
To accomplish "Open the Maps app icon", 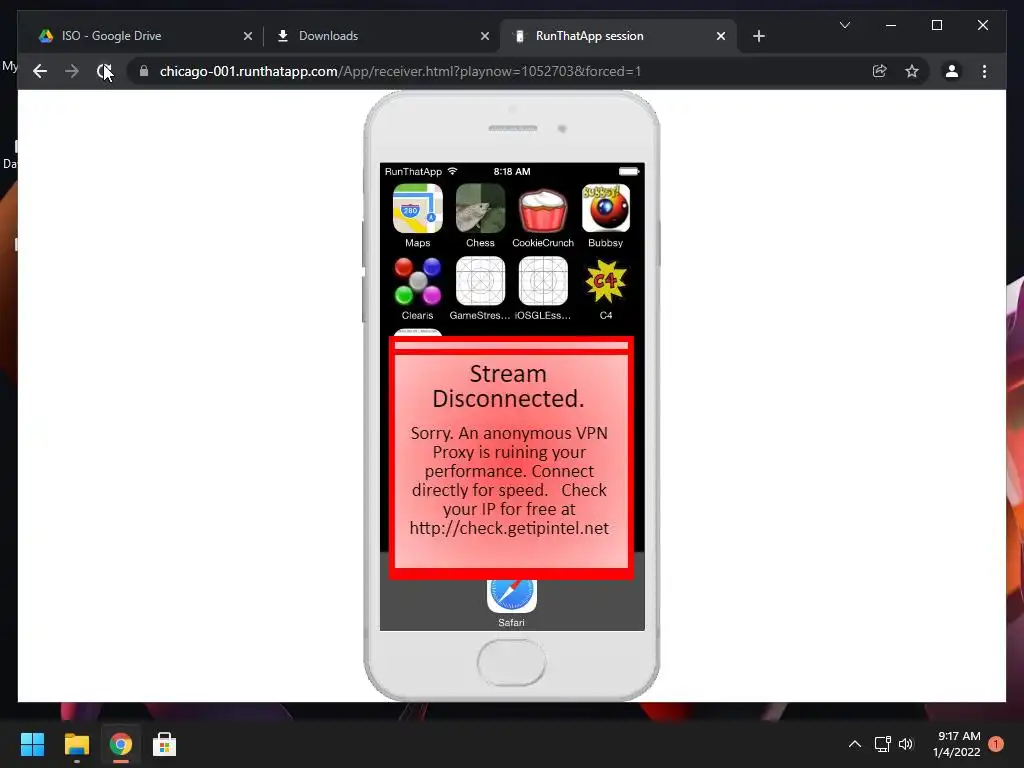I will point(418,208).
